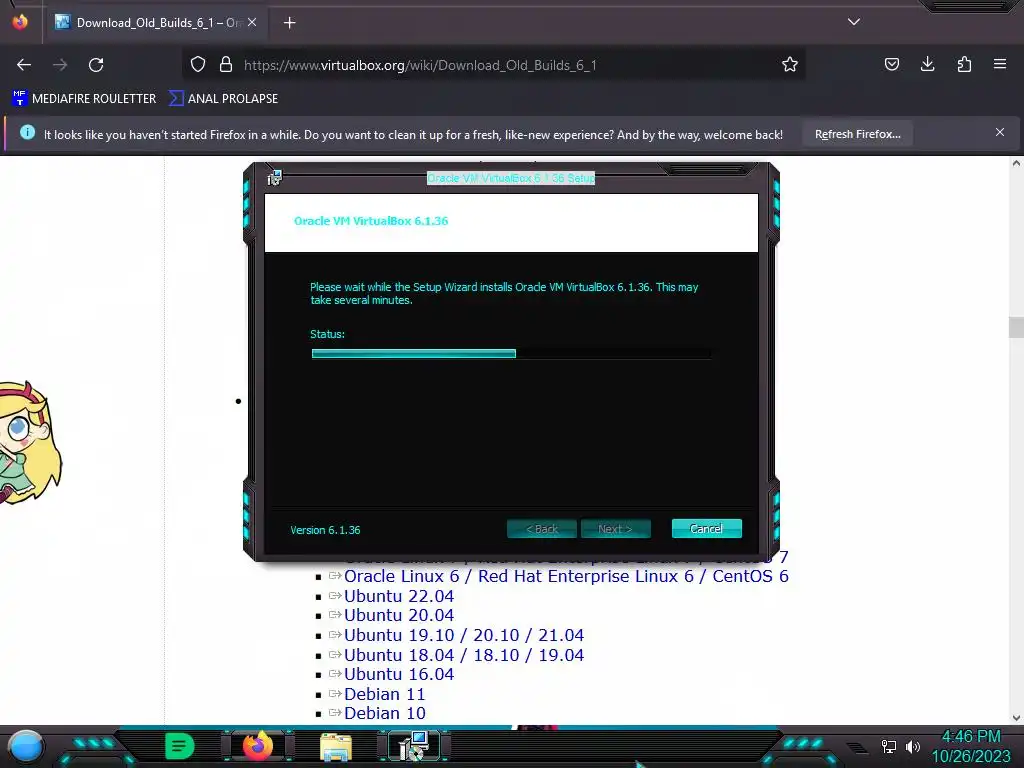Open Oracle Linux 6 / CentOS 6 link
The height and width of the screenshot is (768, 1024).
[x=566, y=576]
